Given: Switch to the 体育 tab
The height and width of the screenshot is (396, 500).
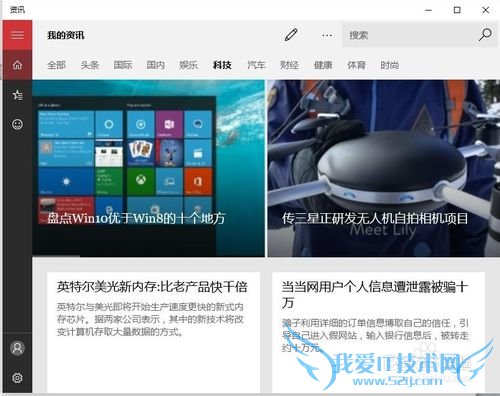Looking at the screenshot, I should 356,65.
